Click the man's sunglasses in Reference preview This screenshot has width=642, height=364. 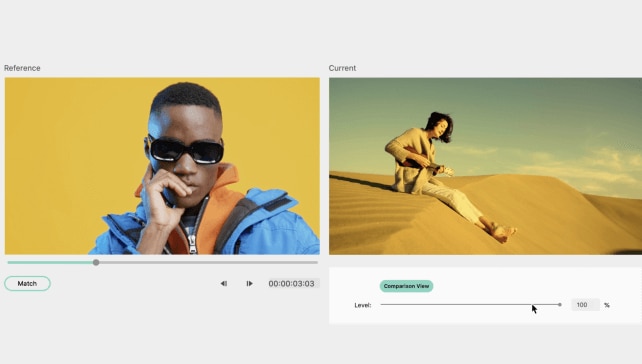tap(185, 150)
